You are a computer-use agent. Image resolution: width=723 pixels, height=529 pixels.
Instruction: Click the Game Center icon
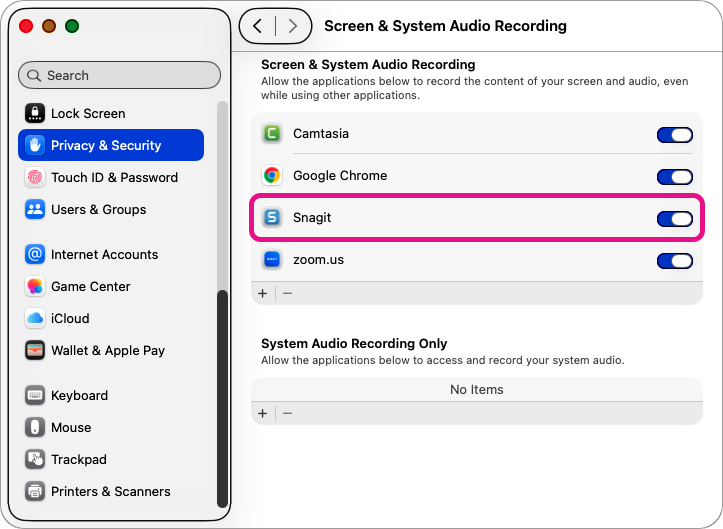(x=35, y=286)
